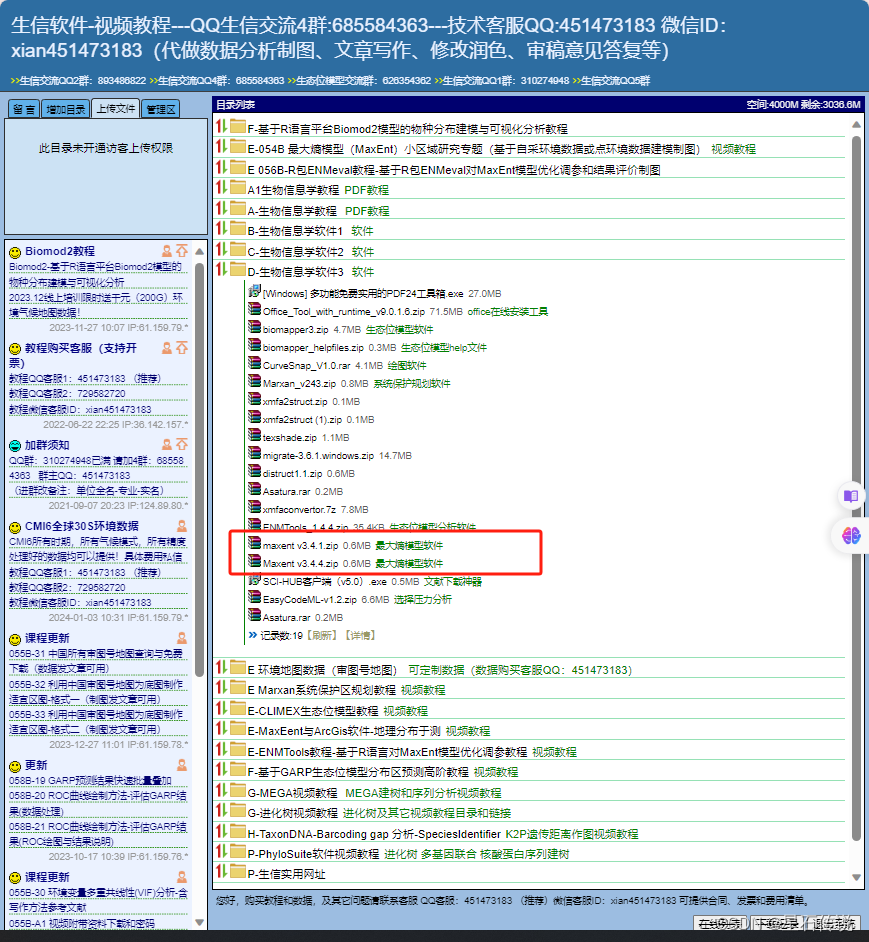Click the person icon on Biomod2教程 post
Screen dimensions: 869x942
pos(166,251)
